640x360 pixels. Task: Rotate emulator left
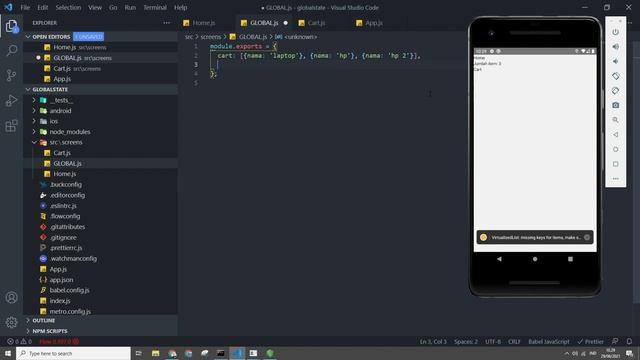pos(616,76)
